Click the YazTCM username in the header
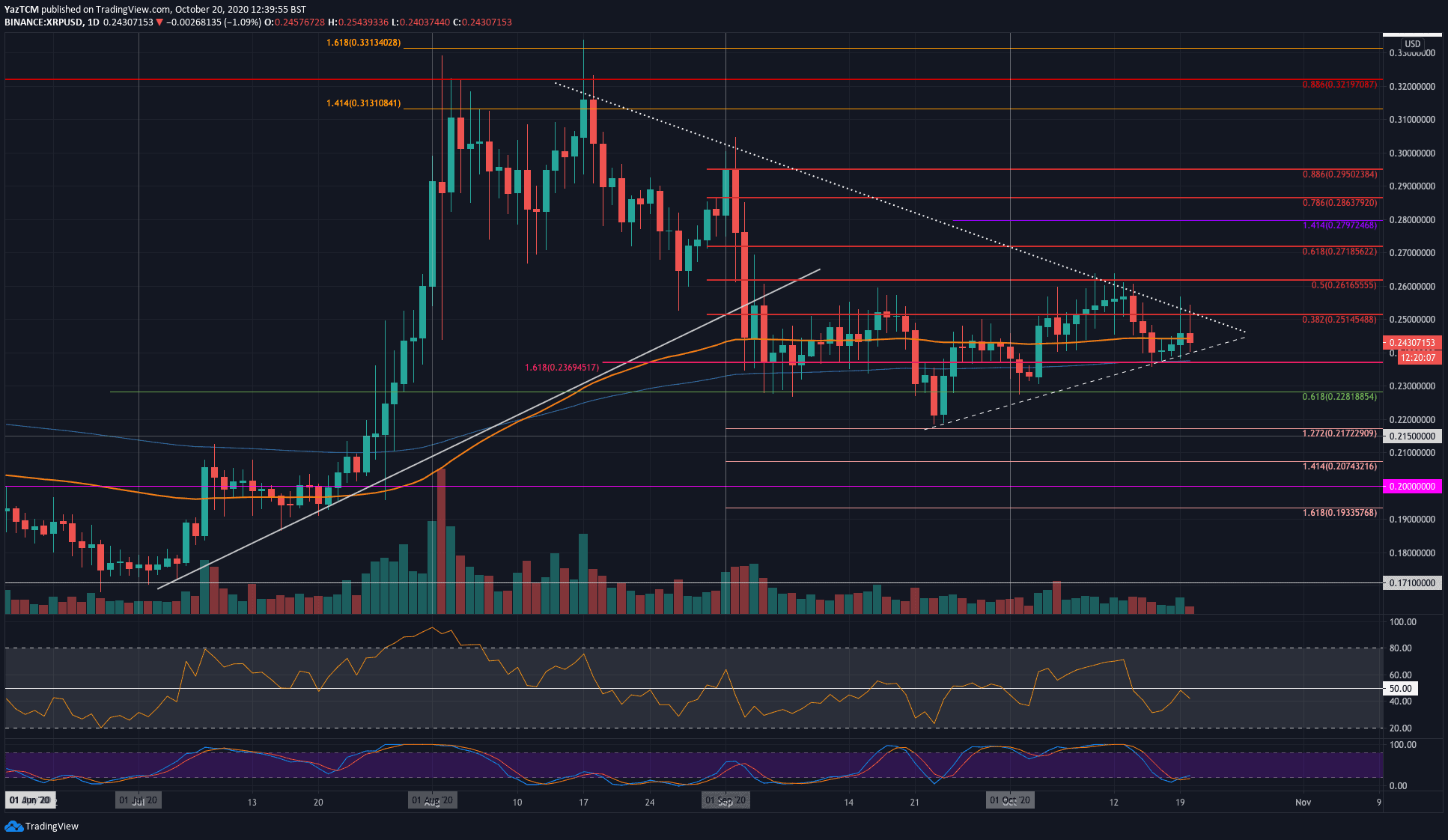This screenshot has height=840, width=1448. tap(21, 7)
